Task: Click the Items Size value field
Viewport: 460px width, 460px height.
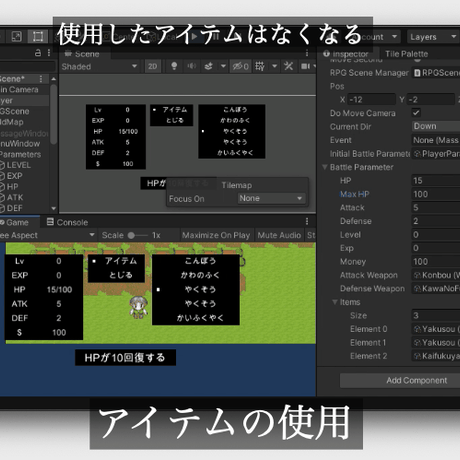Action: pos(436,315)
